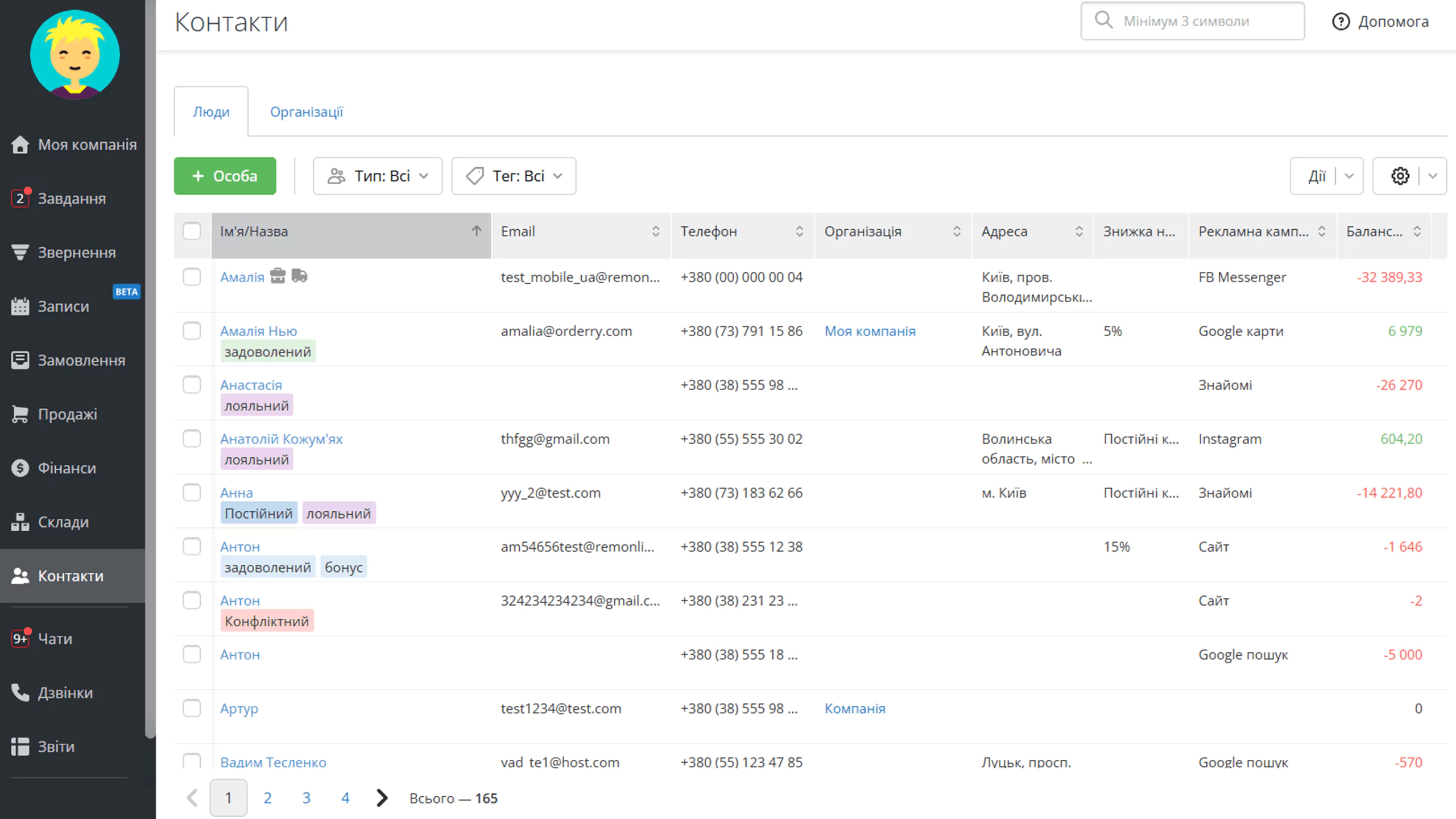Click sort arrows in Баланс column

click(1417, 231)
